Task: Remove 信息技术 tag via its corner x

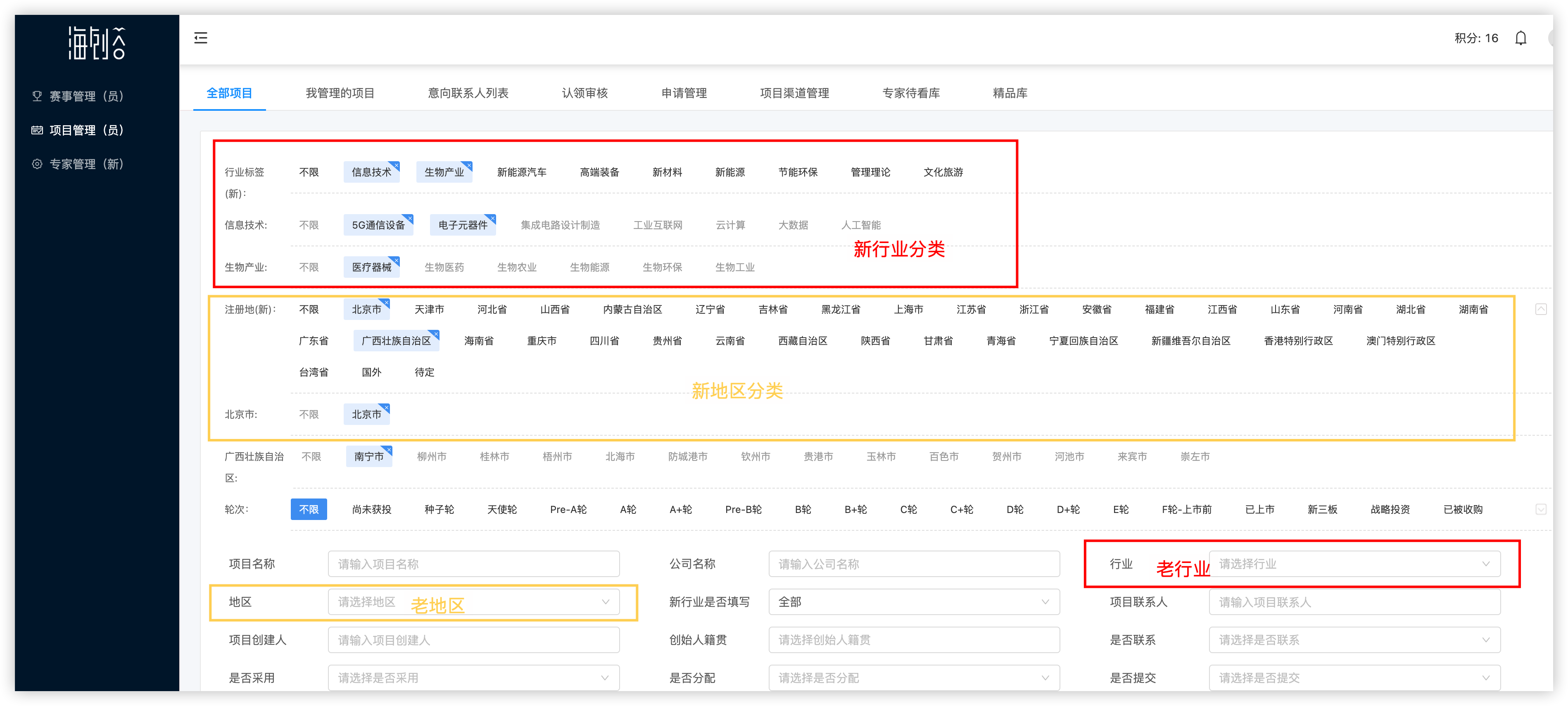Action: [x=396, y=165]
